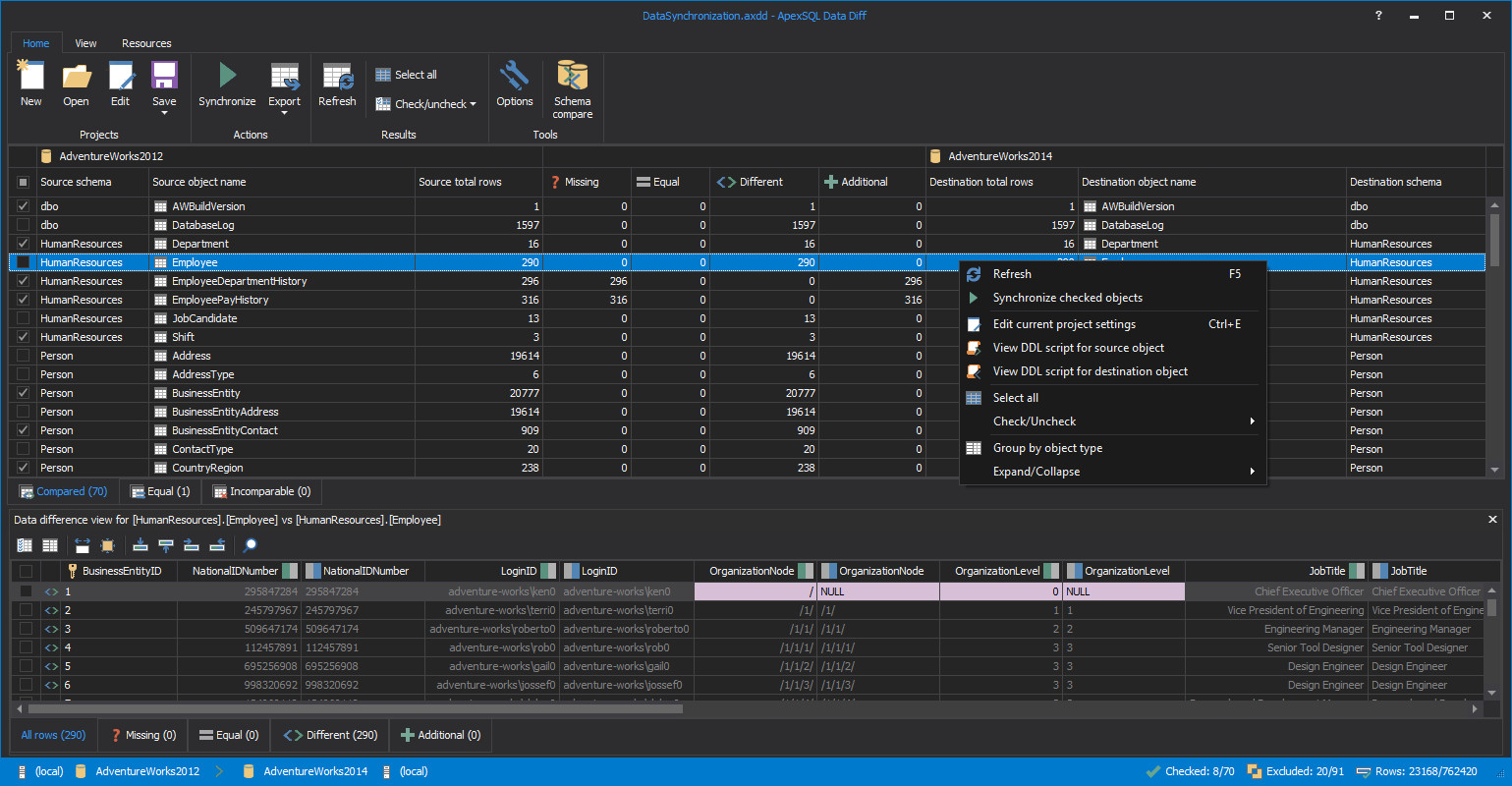
Task: Click object grid vertical scrollbar thumb
Action: pos(1495,239)
